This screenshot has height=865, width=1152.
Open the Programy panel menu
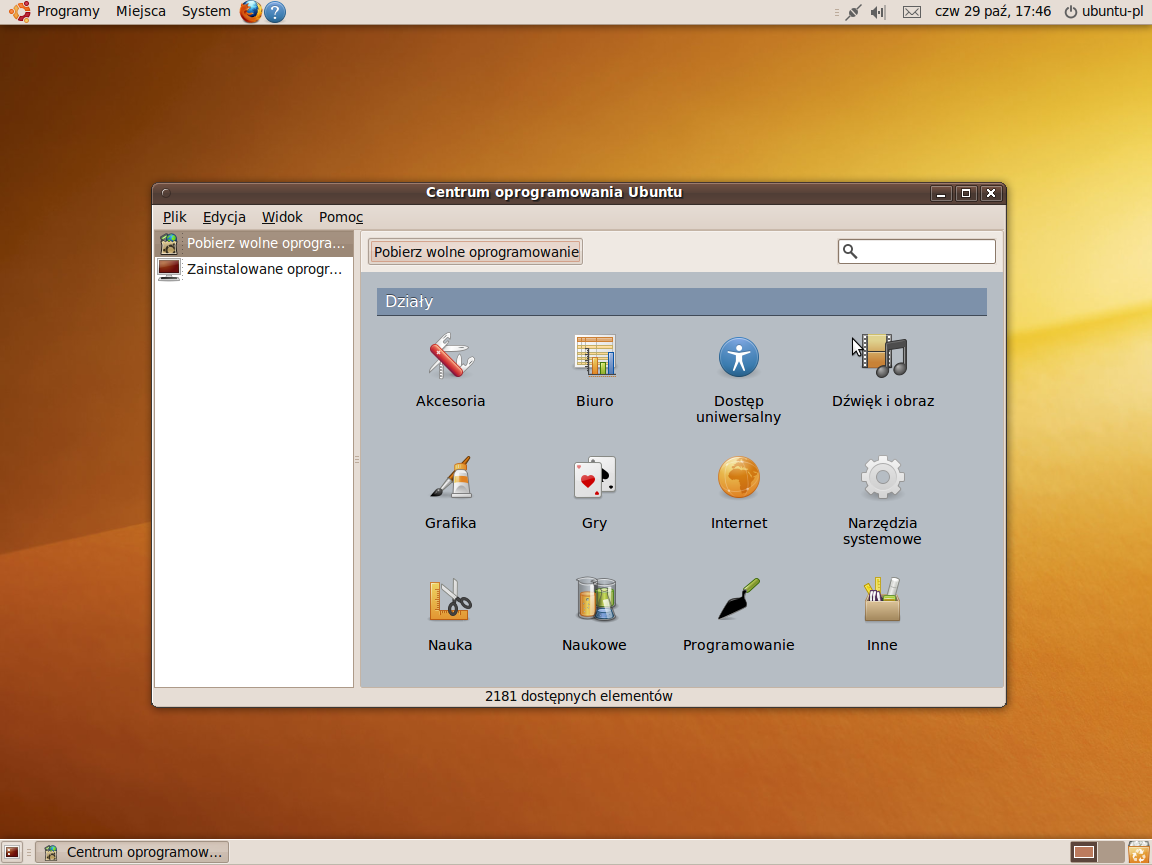pyautogui.click(x=68, y=11)
